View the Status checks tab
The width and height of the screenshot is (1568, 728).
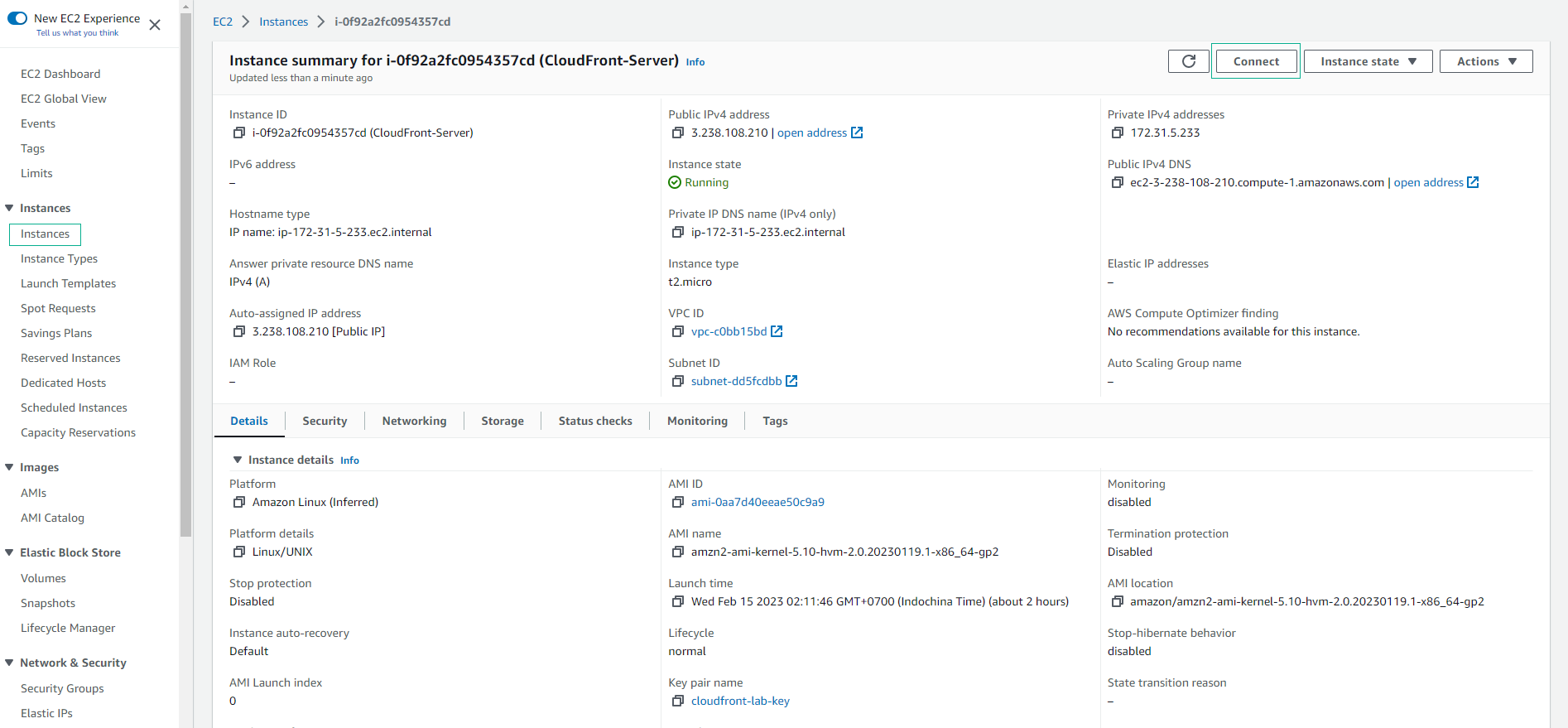tap(595, 421)
